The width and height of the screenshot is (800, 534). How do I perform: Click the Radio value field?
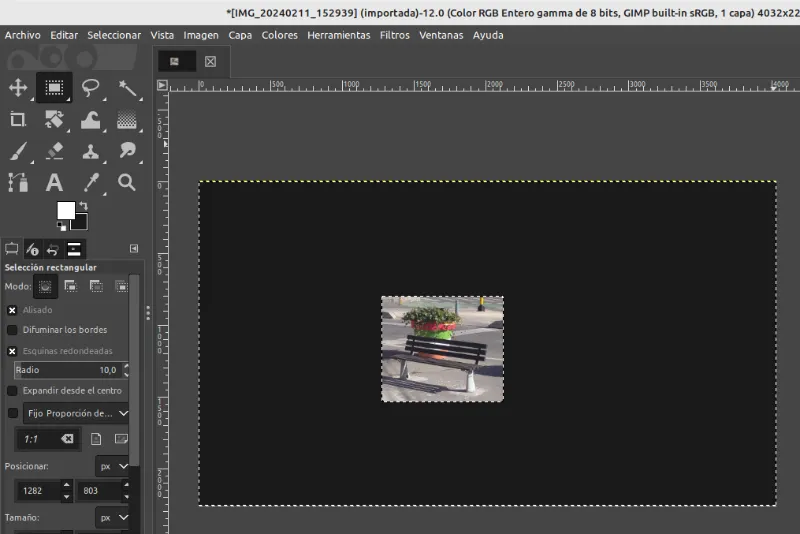pyautogui.click(x=68, y=370)
